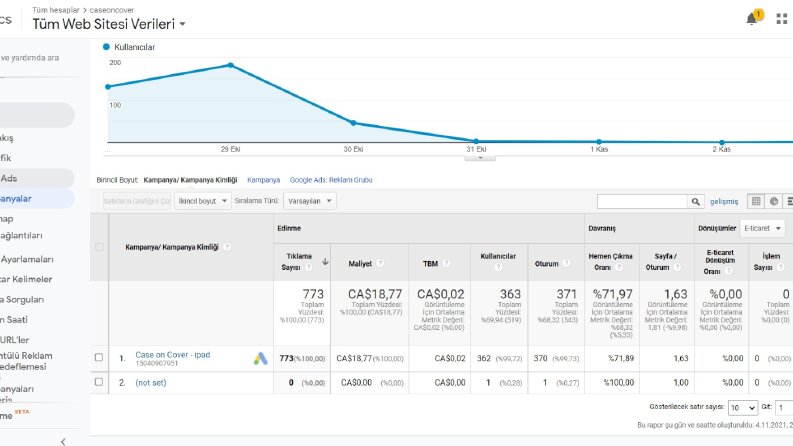The image size is (793, 446).
Task: Click the 30 Eki data point on chart
Action: (354, 123)
